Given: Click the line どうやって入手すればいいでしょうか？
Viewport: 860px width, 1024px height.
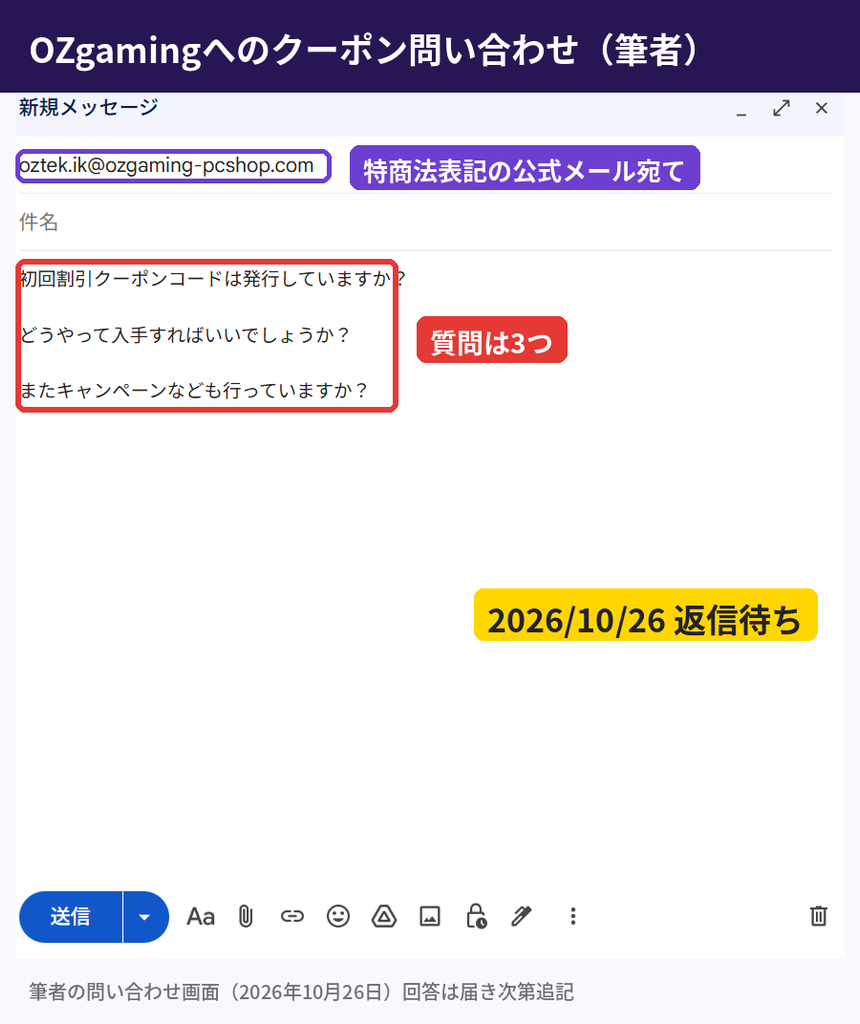Looking at the screenshot, I should tap(185, 335).
